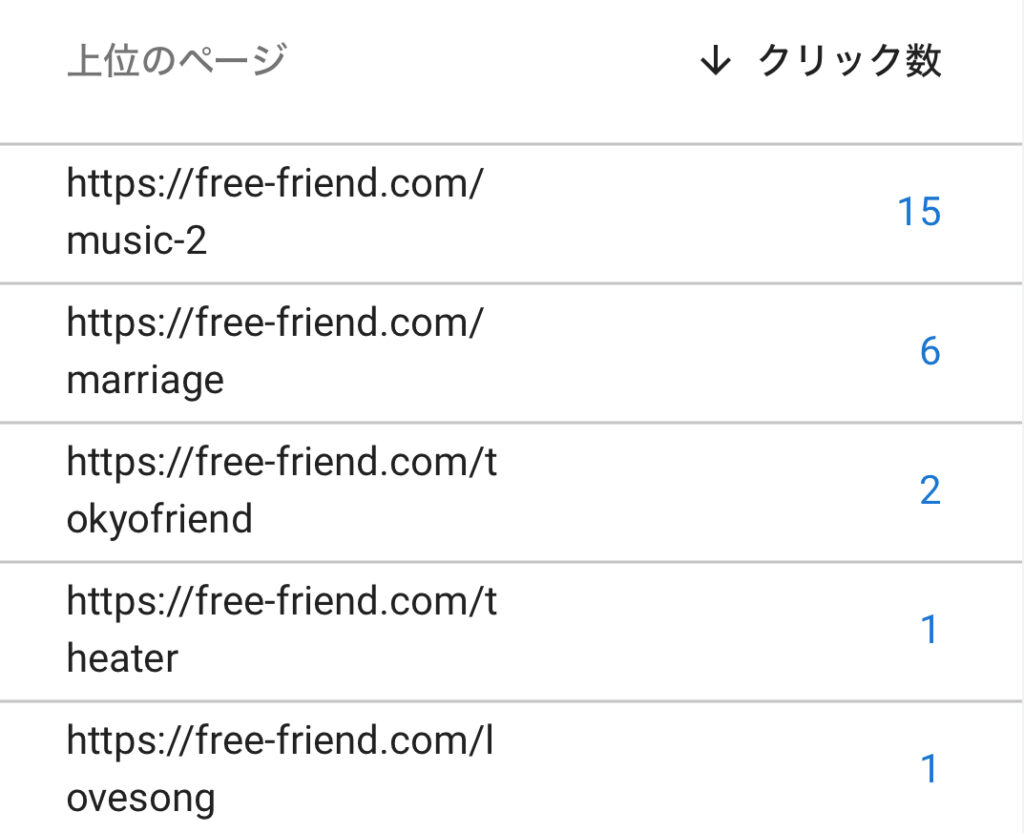Open the free-friend.com/tokyofriend page row
This screenshot has width=1024, height=833.
pyautogui.click(x=512, y=492)
